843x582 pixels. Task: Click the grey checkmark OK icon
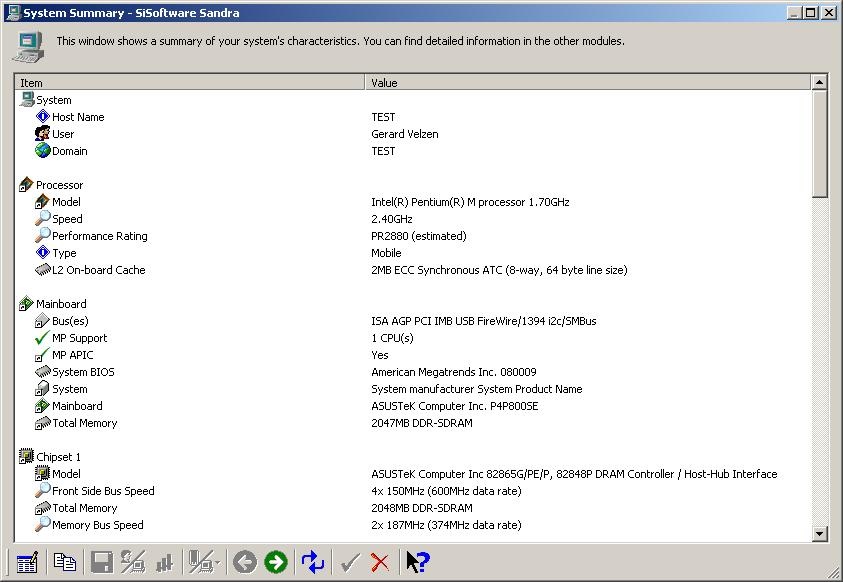(x=350, y=563)
